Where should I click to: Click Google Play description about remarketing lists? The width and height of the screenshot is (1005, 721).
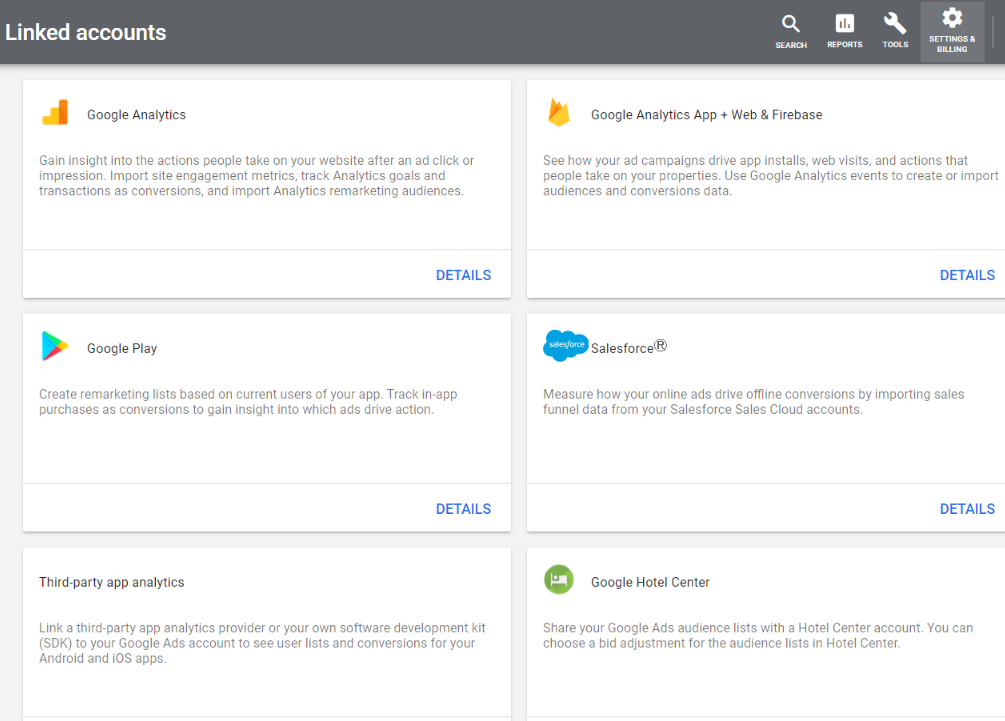[x=248, y=402]
